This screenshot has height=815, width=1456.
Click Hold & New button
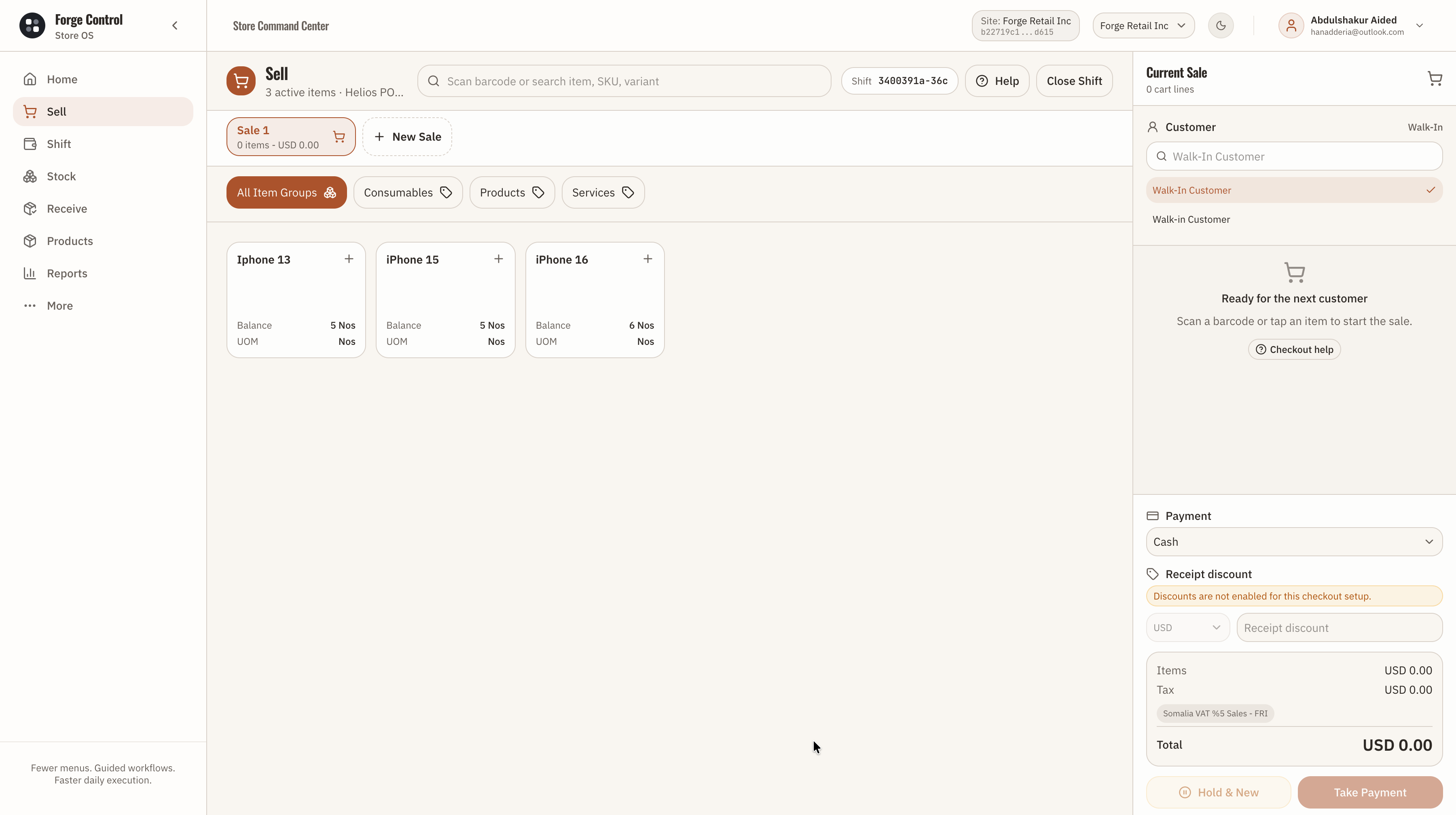(x=1218, y=792)
